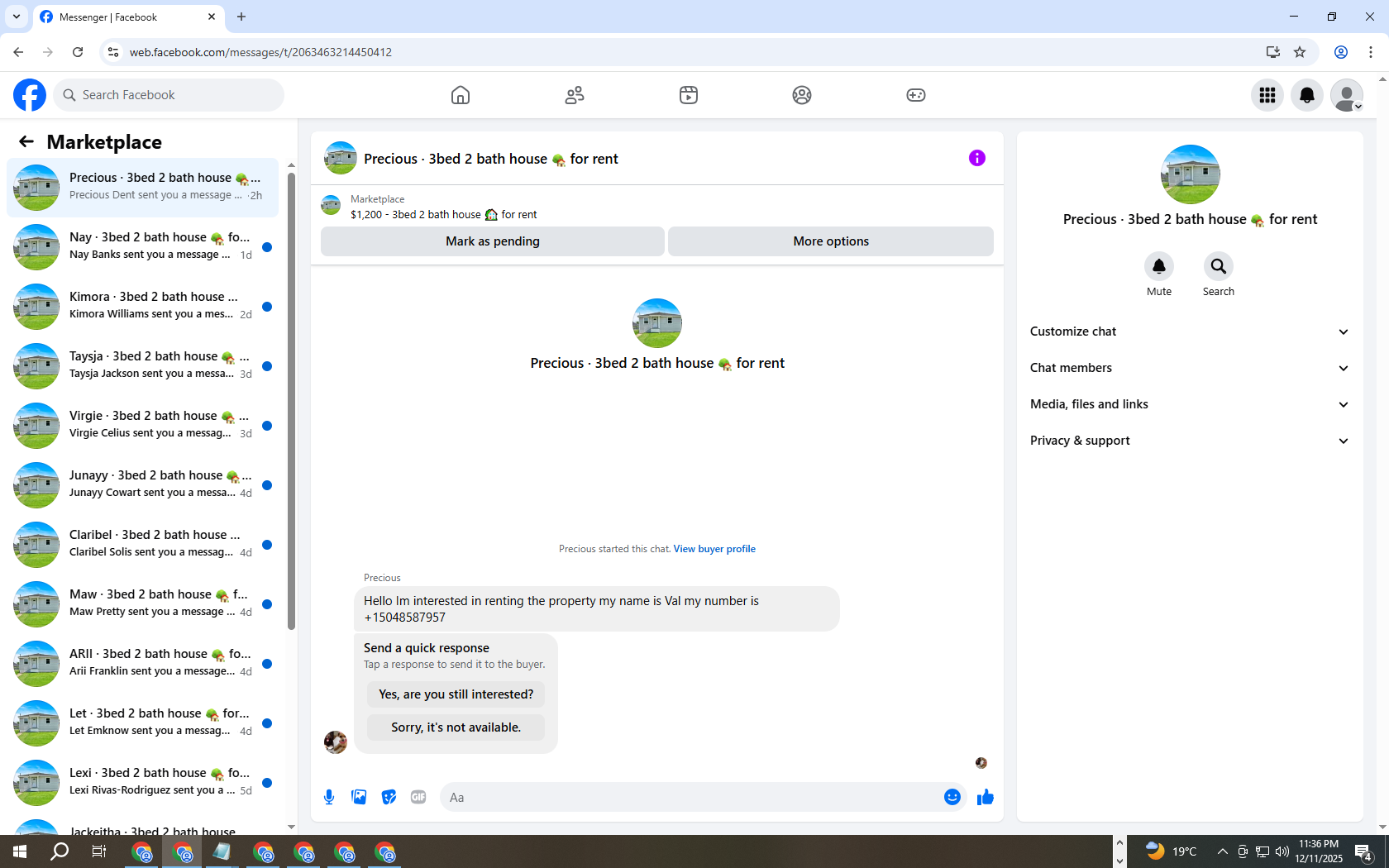Open the emoji picker smiley
The height and width of the screenshot is (868, 1389).
coord(952,797)
